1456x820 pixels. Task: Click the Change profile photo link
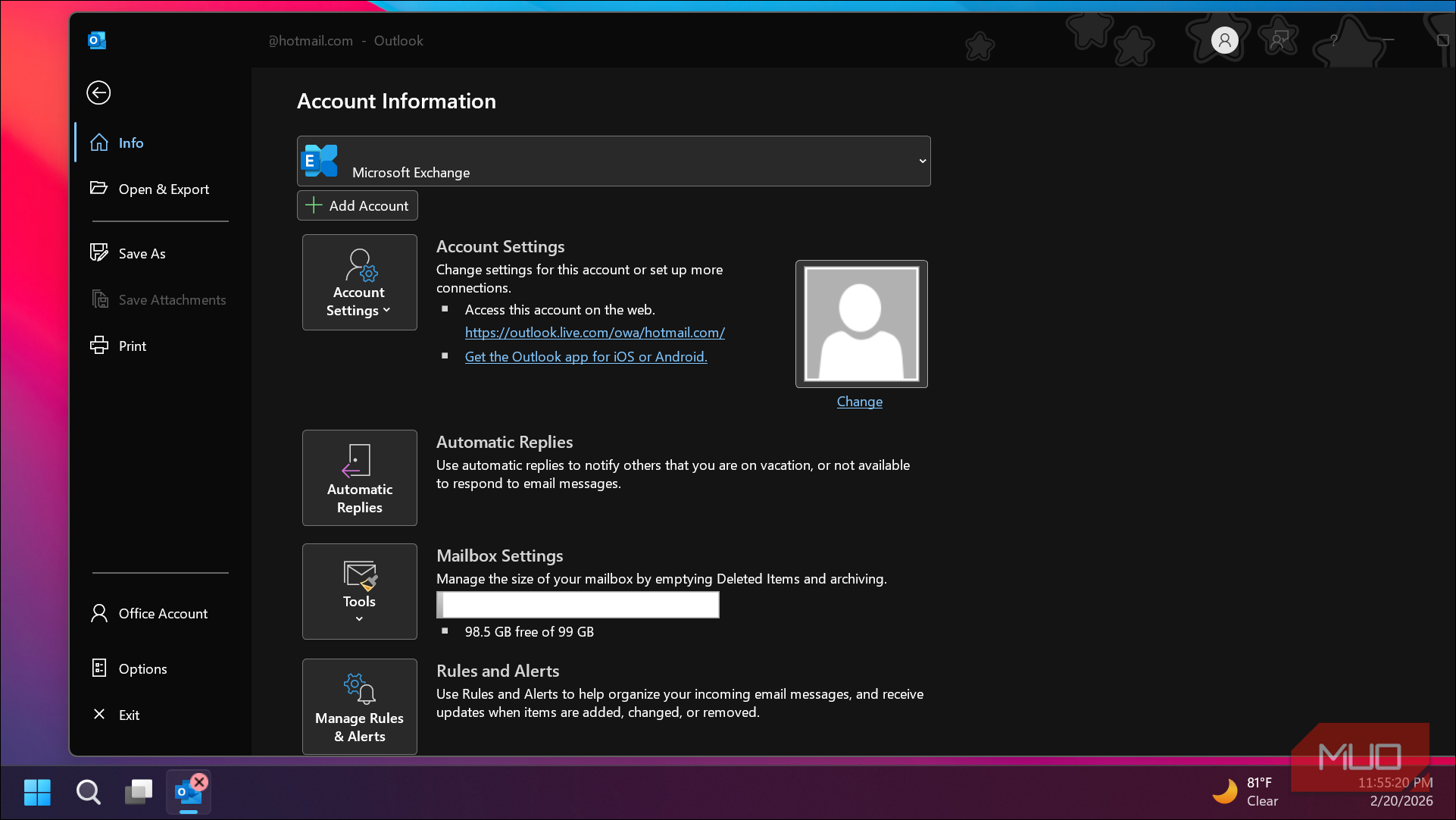(x=860, y=402)
